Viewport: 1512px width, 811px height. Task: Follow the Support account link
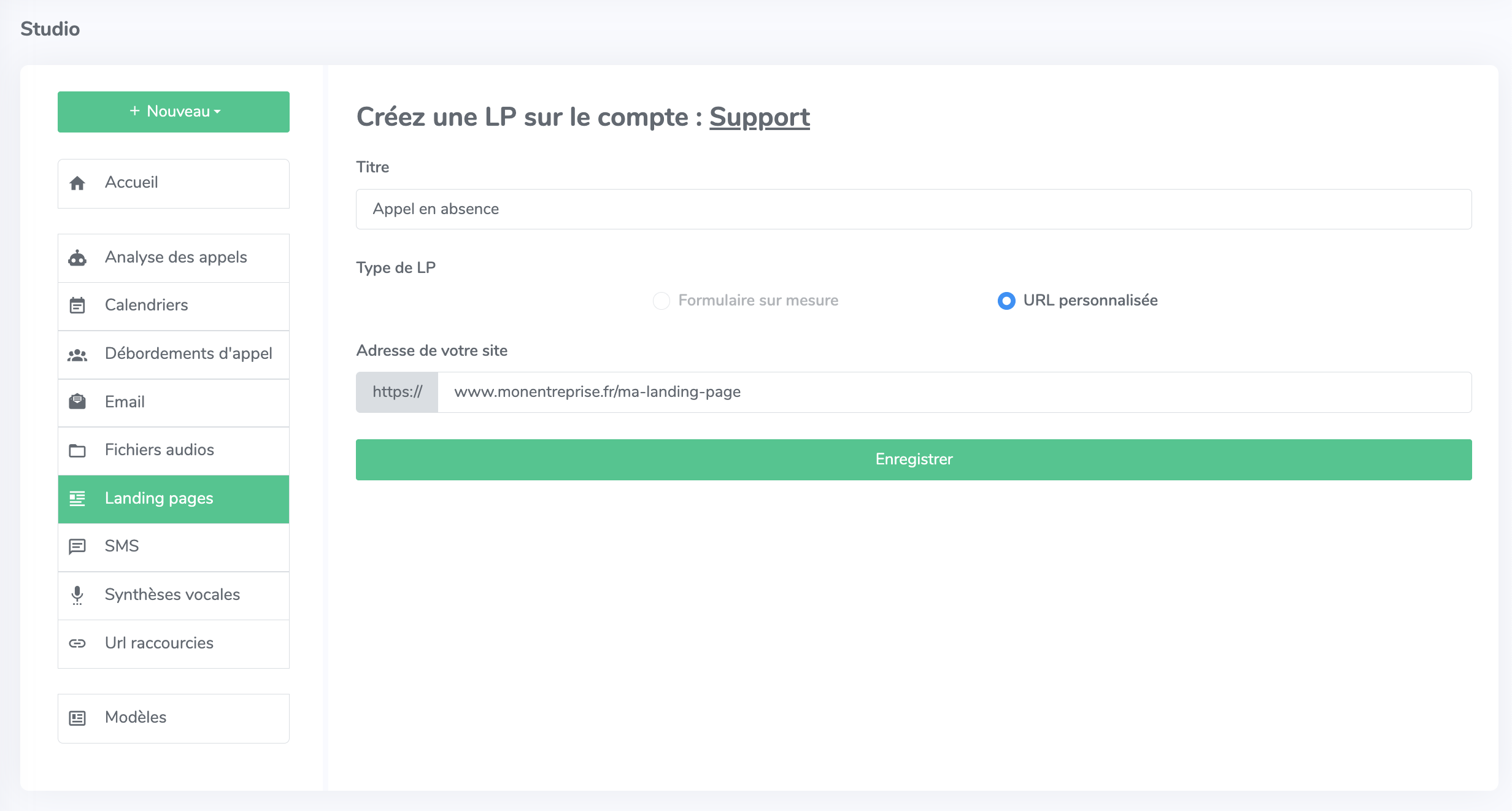click(x=760, y=117)
